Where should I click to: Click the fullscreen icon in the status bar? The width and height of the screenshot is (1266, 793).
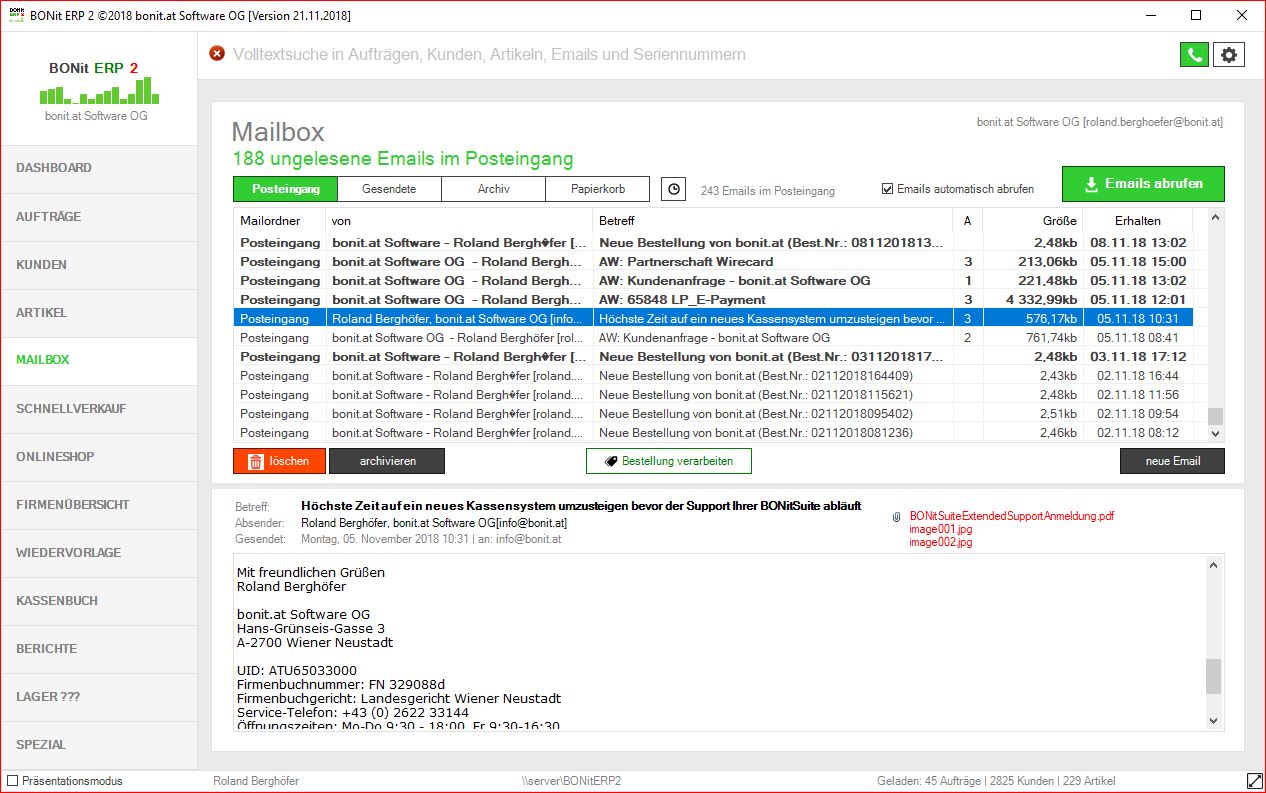1254,780
